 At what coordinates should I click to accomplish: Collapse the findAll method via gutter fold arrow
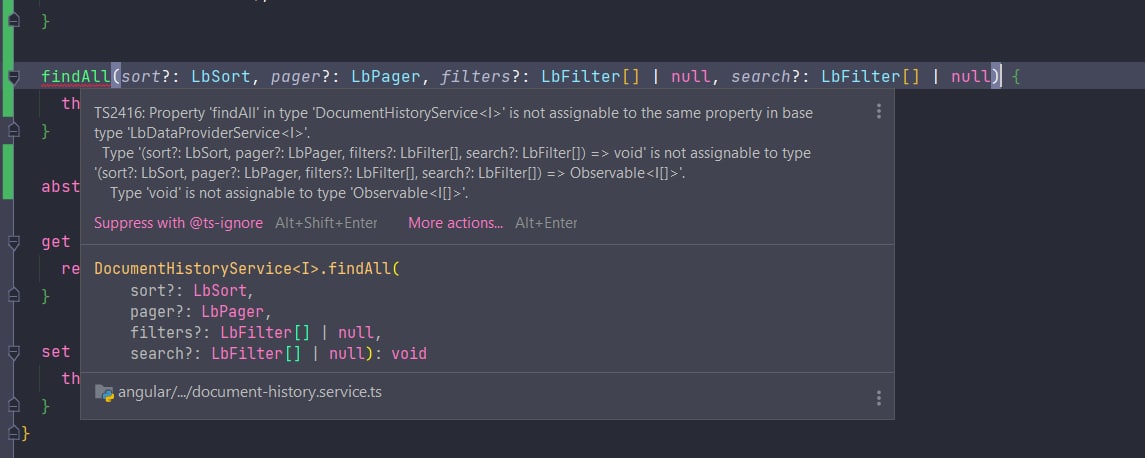[13, 77]
